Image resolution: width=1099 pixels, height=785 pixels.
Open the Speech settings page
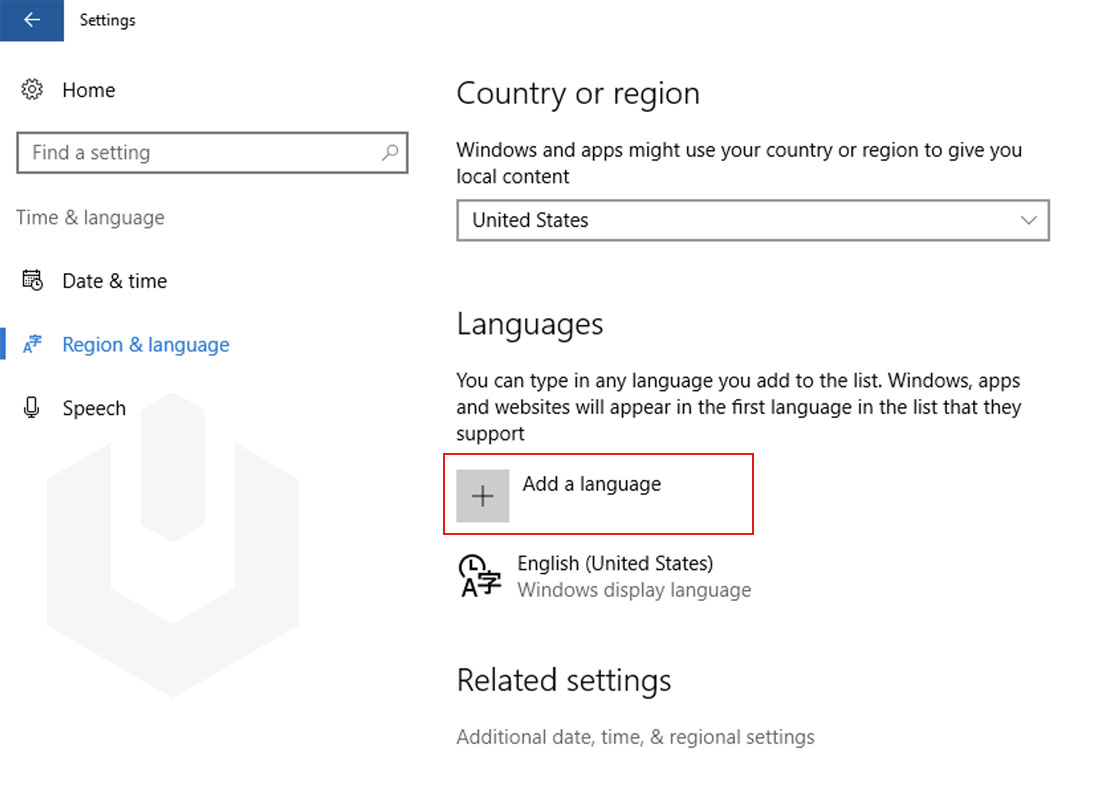coord(94,408)
